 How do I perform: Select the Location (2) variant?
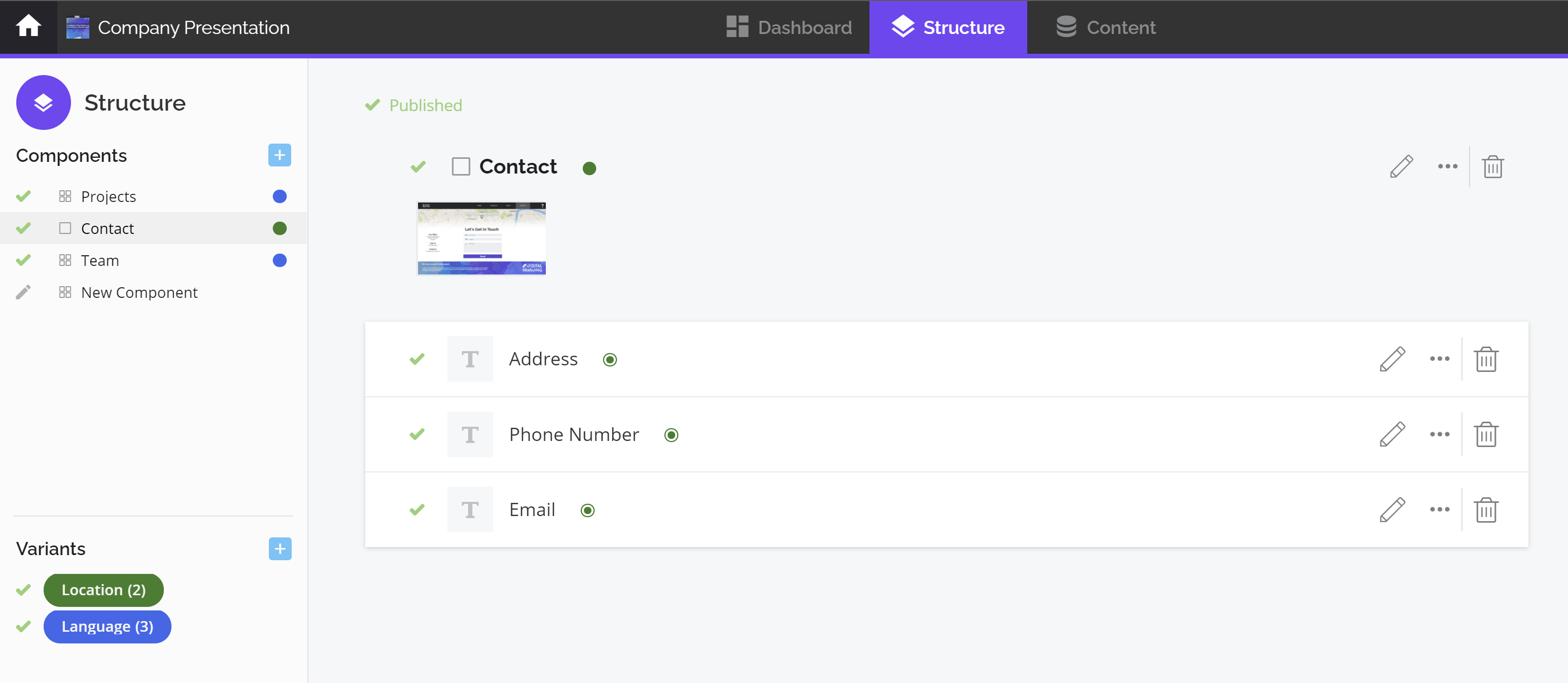103,590
